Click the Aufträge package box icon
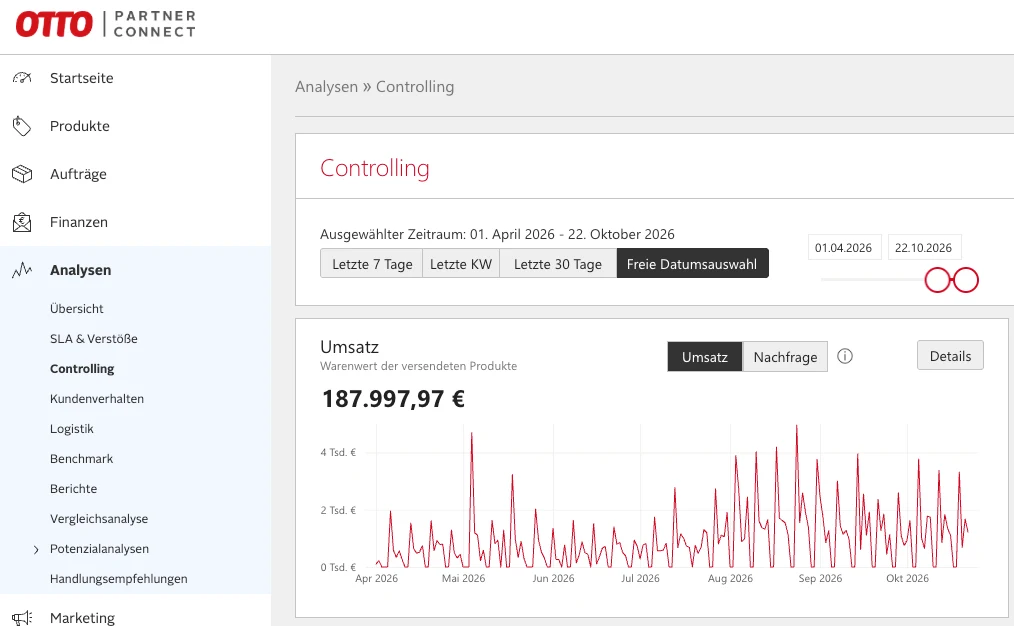The image size is (1014, 626). click(22, 174)
